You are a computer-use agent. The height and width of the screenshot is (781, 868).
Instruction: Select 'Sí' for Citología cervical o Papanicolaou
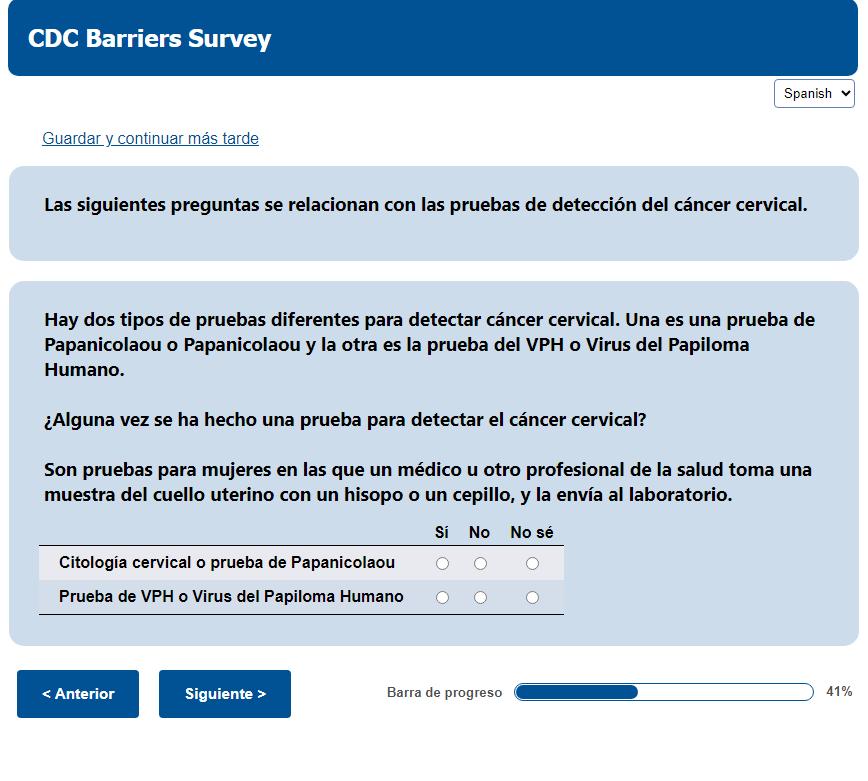point(442,564)
